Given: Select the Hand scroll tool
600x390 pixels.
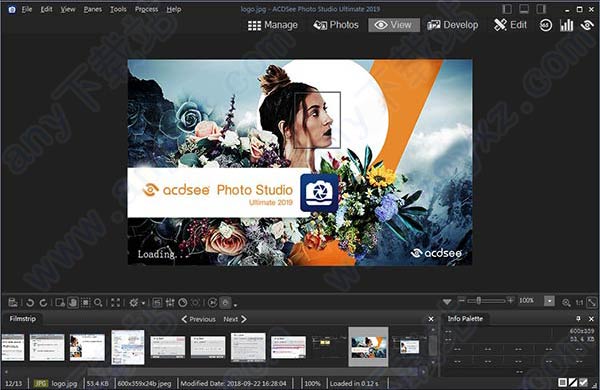Looking at the screenshot, I should point(73,303).
